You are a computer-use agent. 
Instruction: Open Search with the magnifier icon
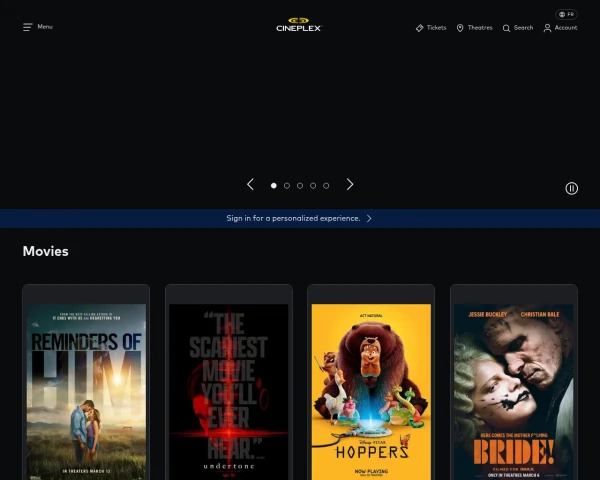[x=507, y=28]
